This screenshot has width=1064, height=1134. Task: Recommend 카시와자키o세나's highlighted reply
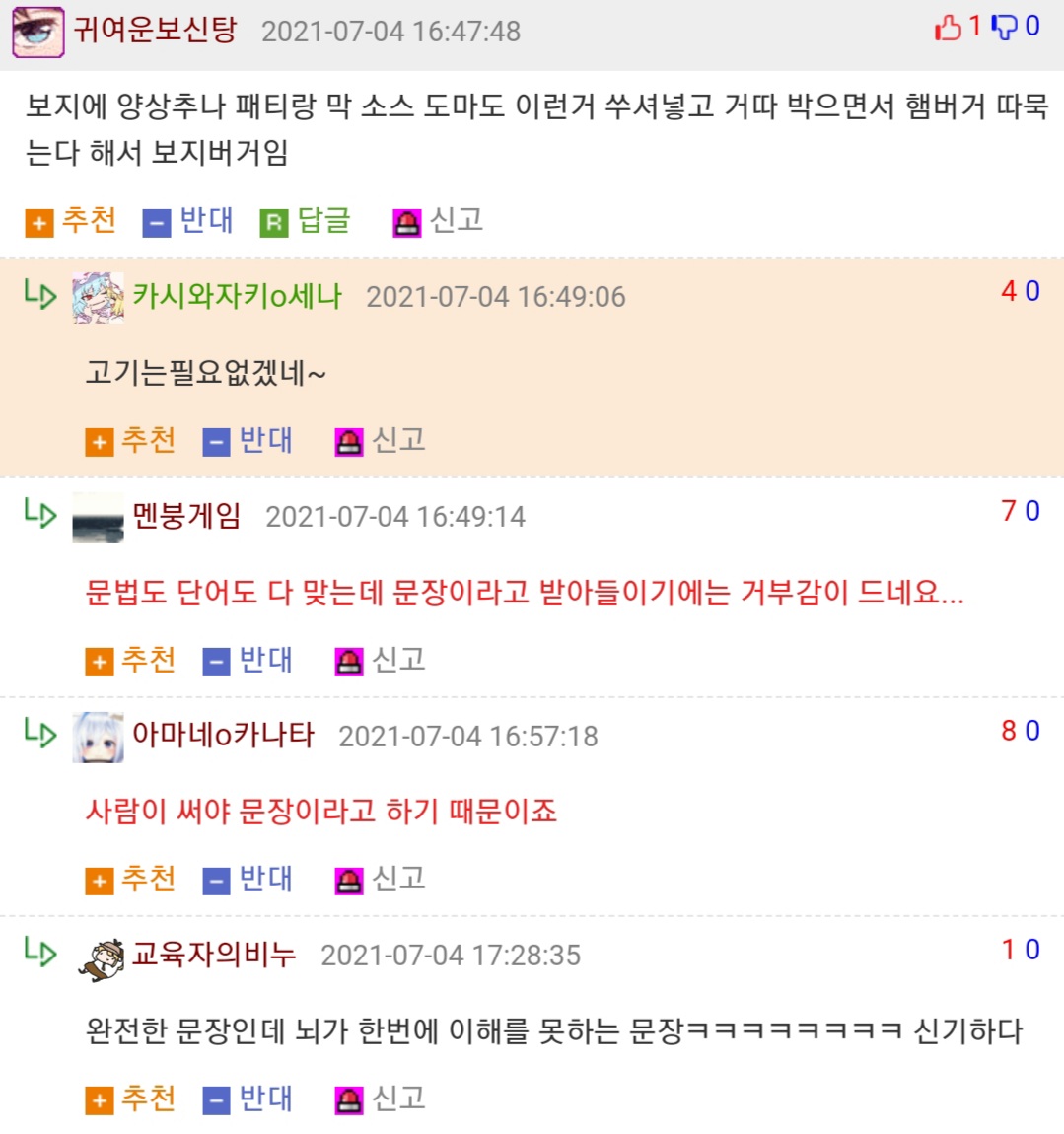[130, 441]
